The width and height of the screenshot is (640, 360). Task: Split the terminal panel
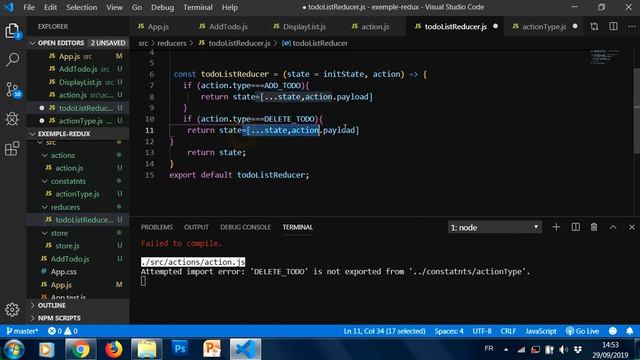point(576,227)
